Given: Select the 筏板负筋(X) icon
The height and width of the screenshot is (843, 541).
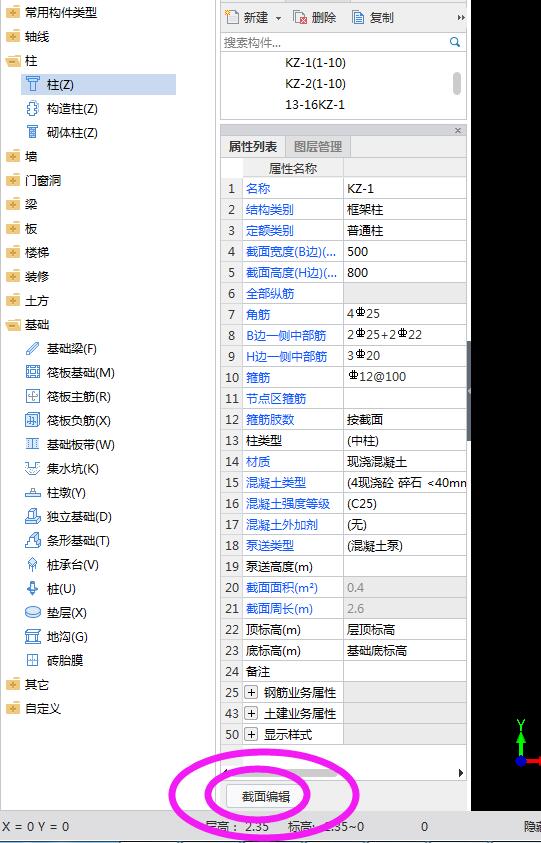Looking at the screenshot, I should [x=33, y=420].
